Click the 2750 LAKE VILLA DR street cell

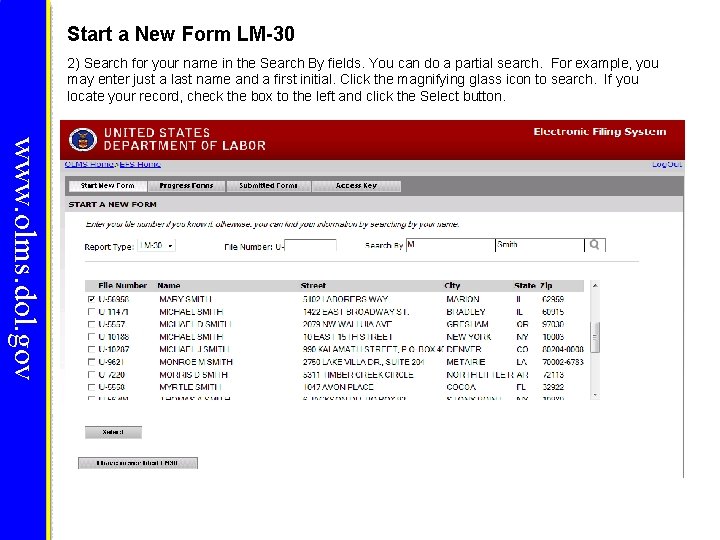tap(363, 362)
